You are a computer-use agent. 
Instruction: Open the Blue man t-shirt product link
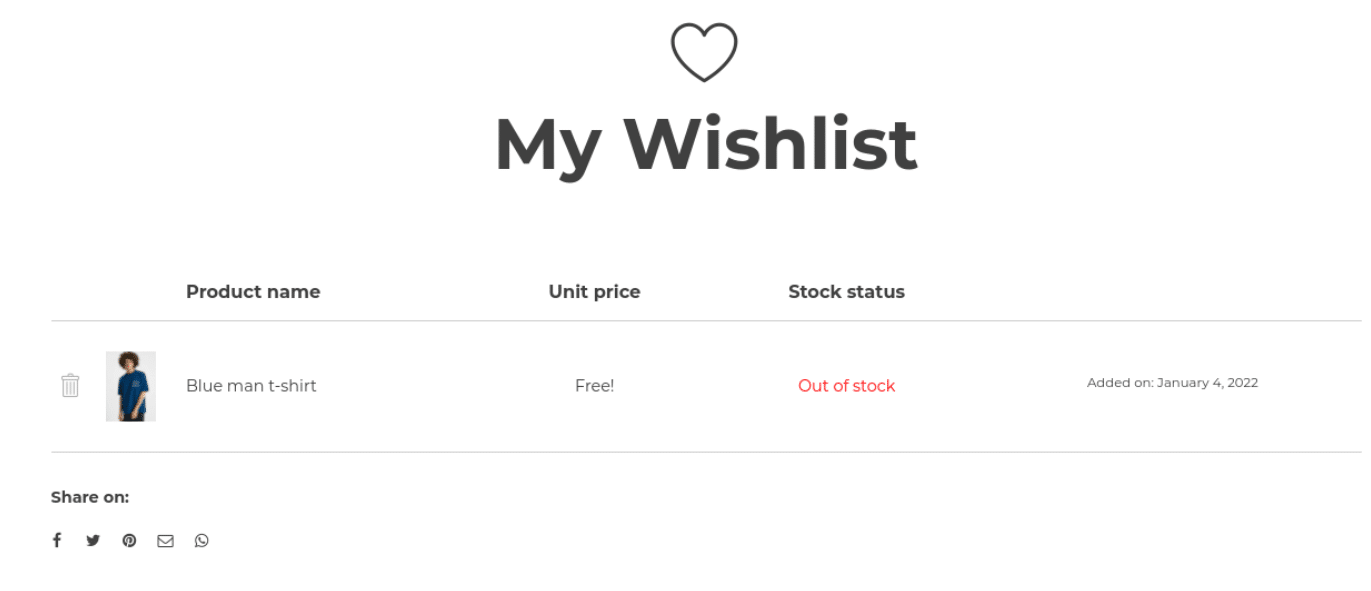pos(251,385)
